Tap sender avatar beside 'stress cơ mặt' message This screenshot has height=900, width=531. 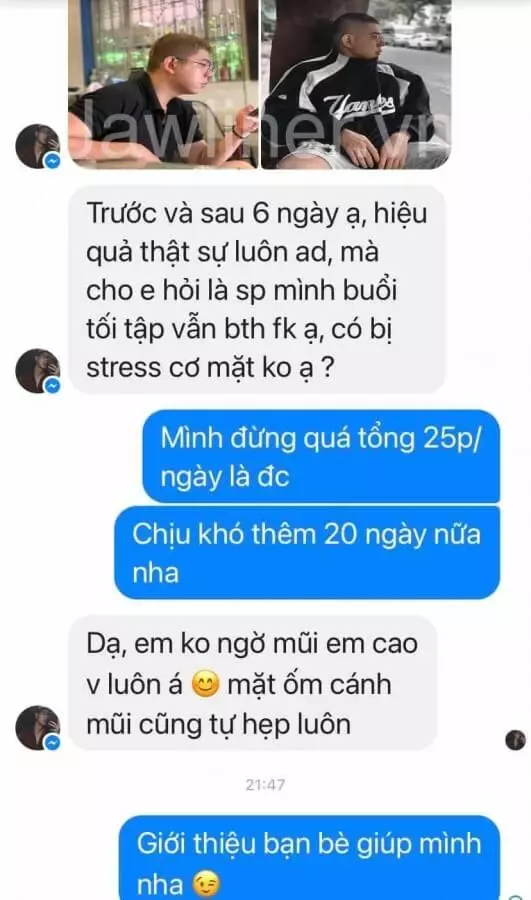[37, 371]
